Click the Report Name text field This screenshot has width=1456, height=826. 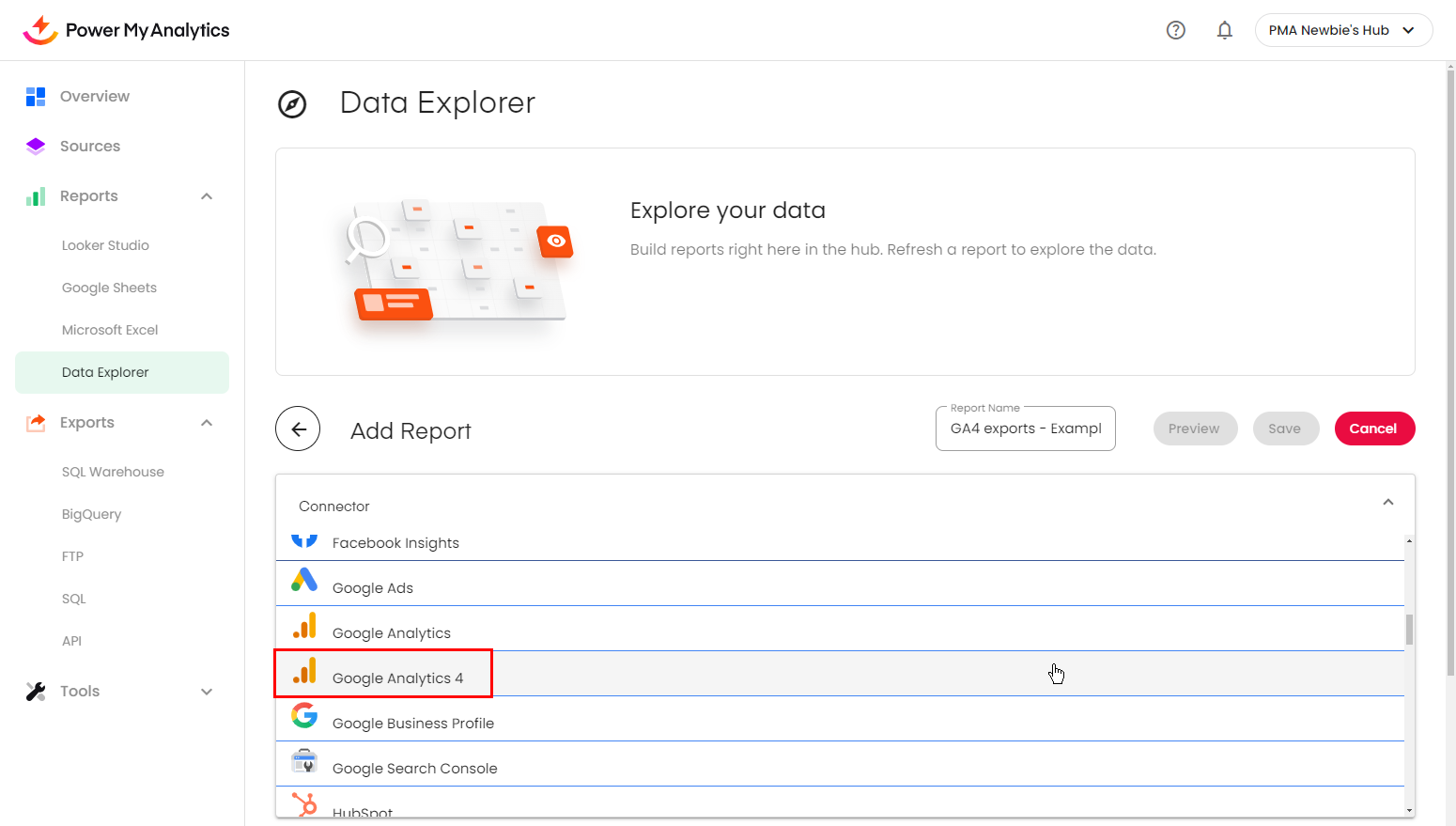(x=1025, y=429)
